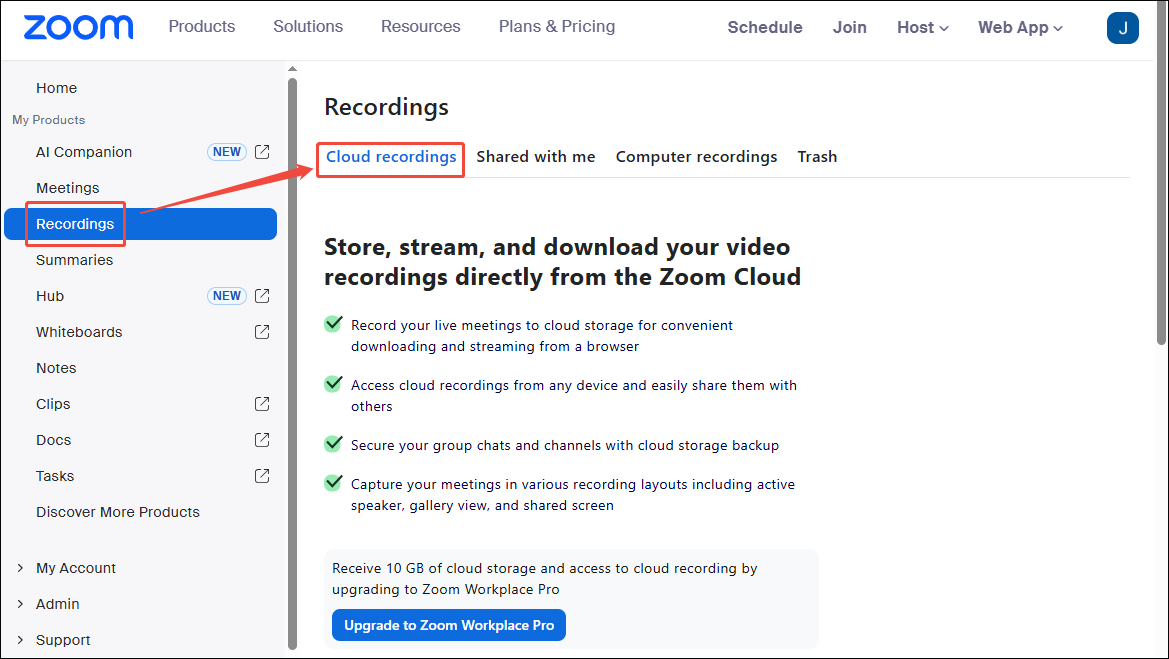1169x659 pixels.
Task: Click the external link icon beside Hub
Action: (x=261, y=295)
